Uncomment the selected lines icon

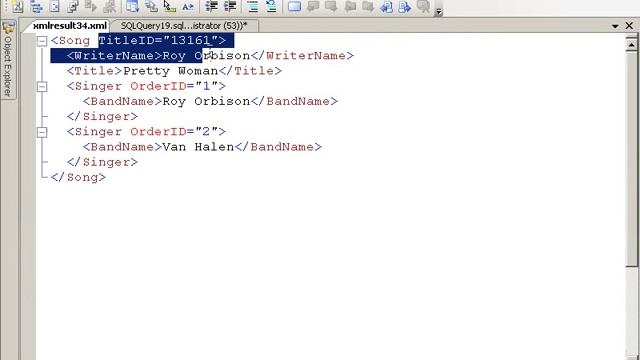point(271,6)
